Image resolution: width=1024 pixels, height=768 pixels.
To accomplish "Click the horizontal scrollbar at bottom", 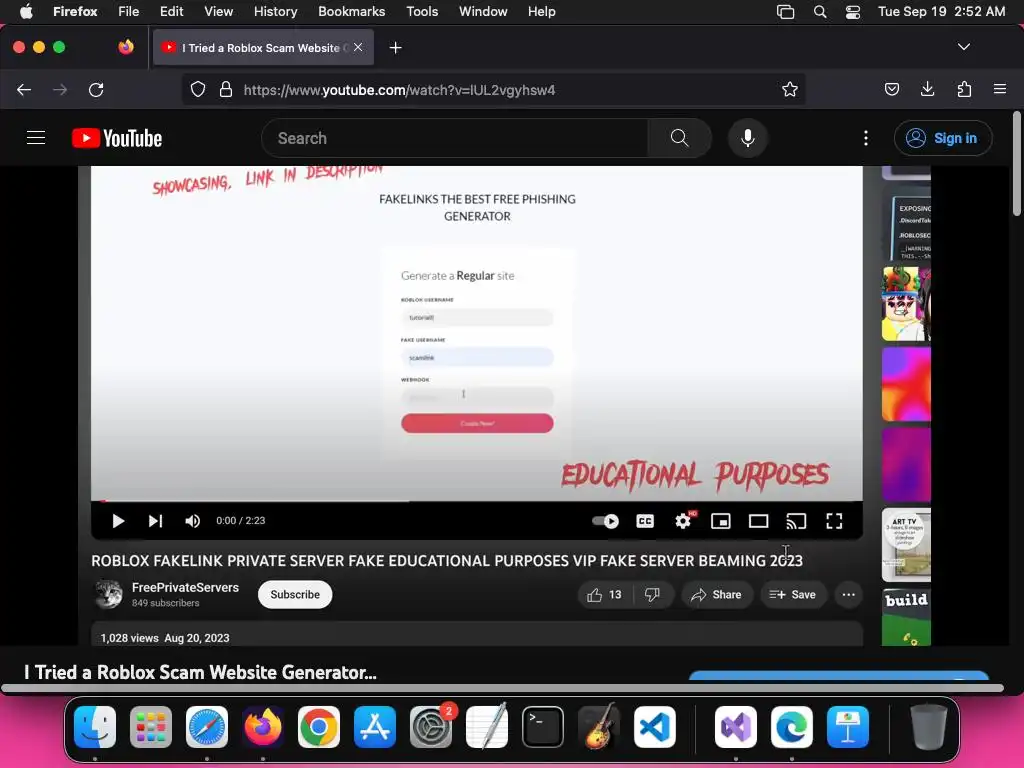I will pos(502,688).
